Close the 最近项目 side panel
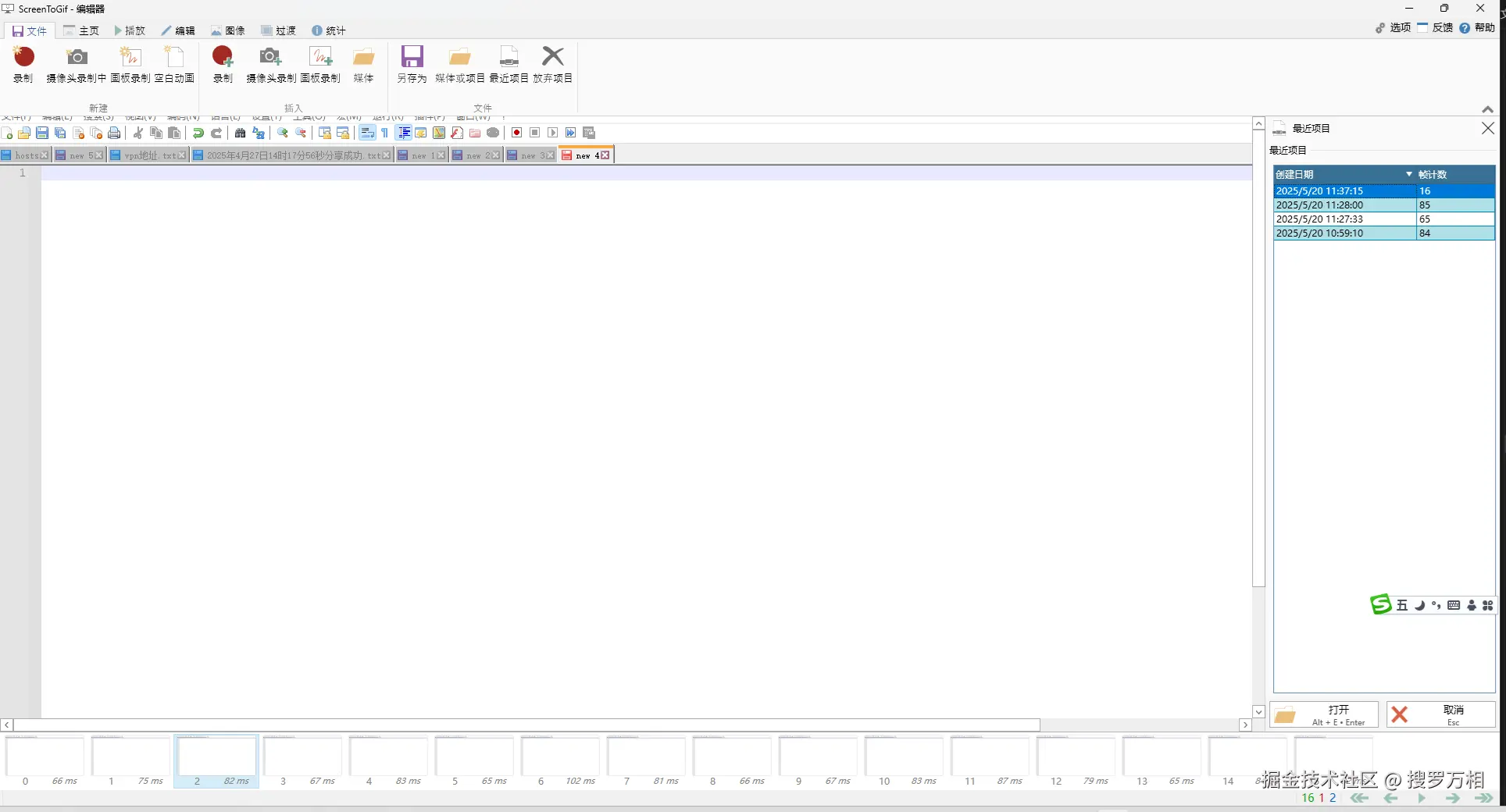 pos(1488,128)
